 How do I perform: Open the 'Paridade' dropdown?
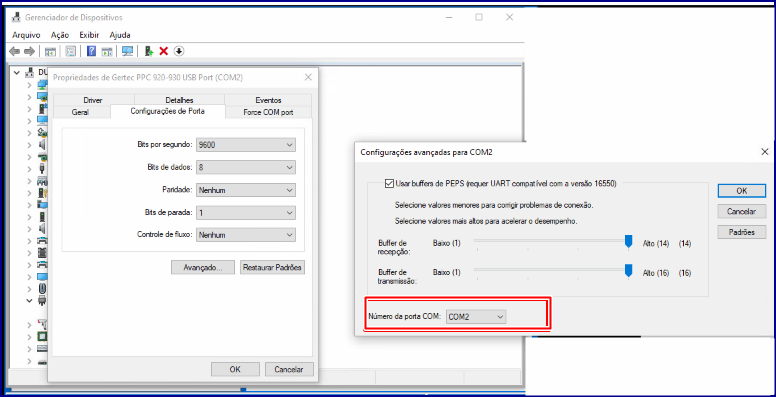(x=246, y=190)
